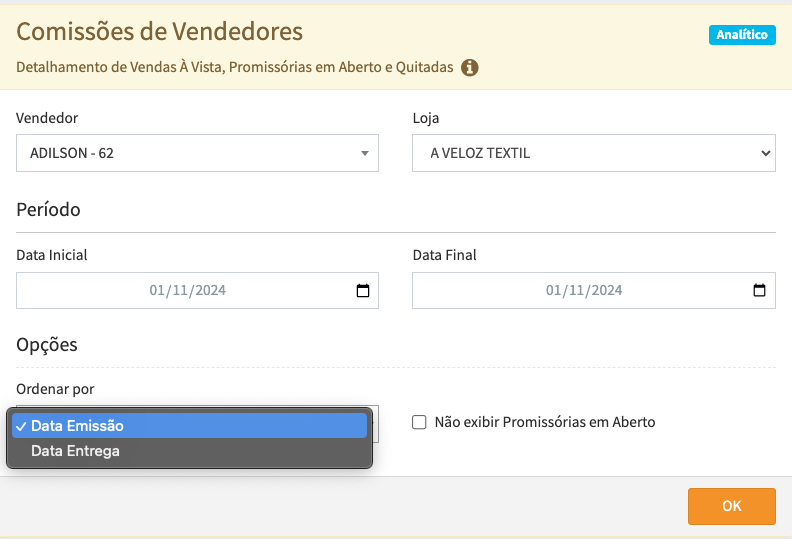Screen dimensions: 792x539
Task: Open the Data Final calendar picker icon
Action: coord(759,291)
